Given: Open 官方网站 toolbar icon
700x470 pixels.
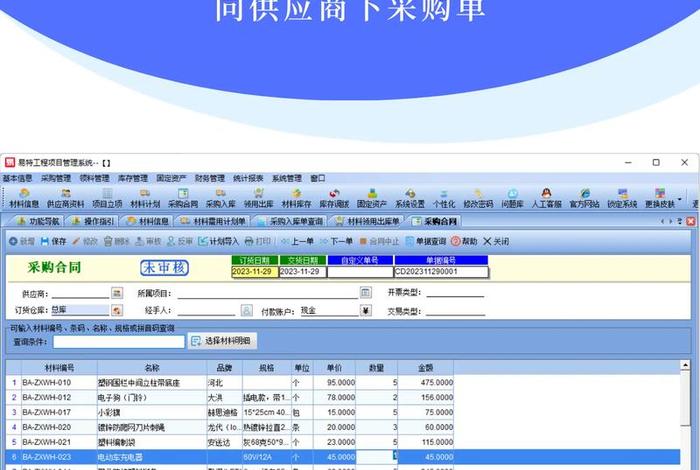Looking at the screenshot, I should [x=585, y=198].
